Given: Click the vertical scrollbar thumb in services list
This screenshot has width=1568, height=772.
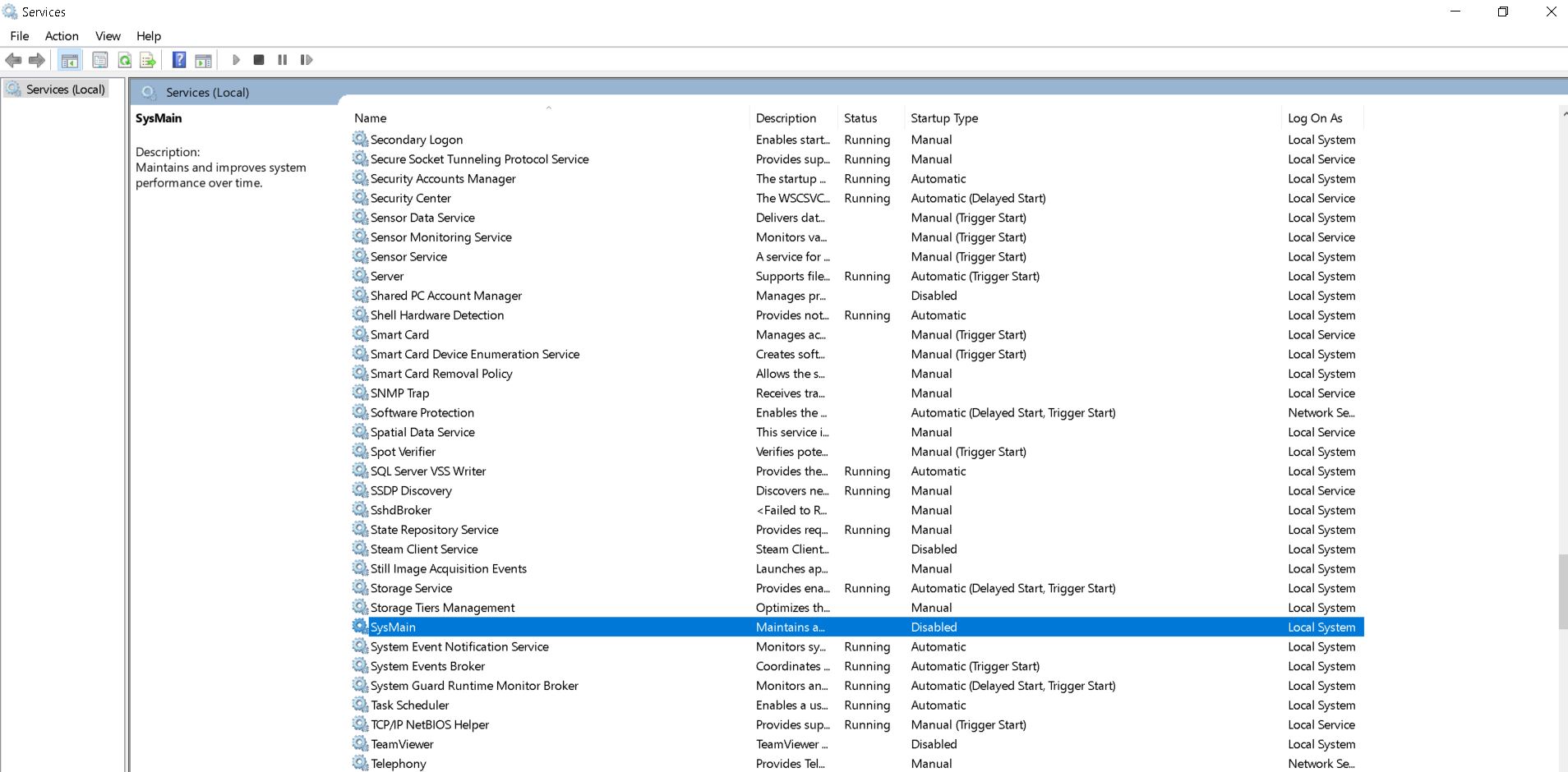Looking at the screenshot, I should (x=1562, y=592).
